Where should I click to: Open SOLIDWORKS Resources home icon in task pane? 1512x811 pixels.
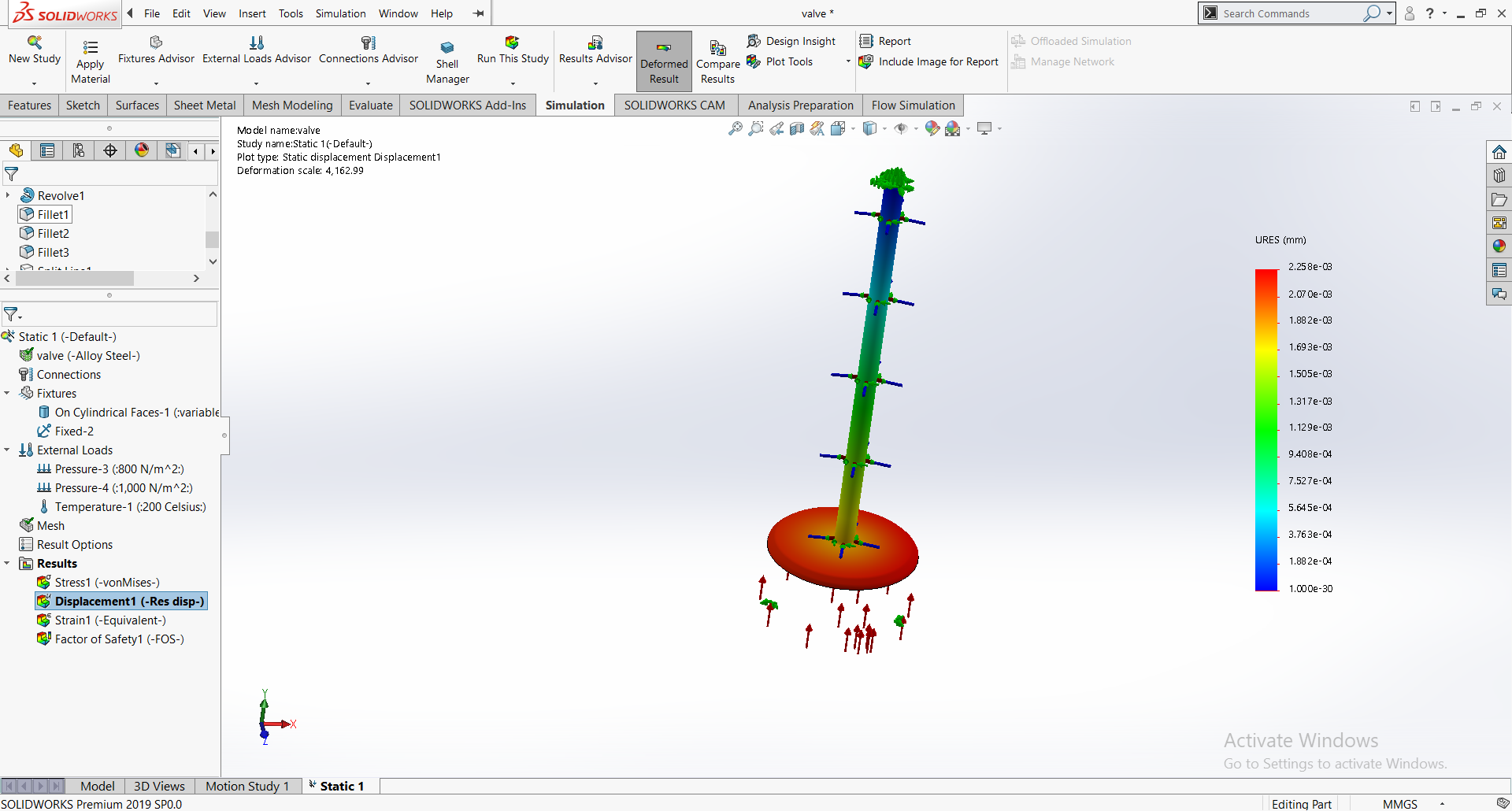1499,152
